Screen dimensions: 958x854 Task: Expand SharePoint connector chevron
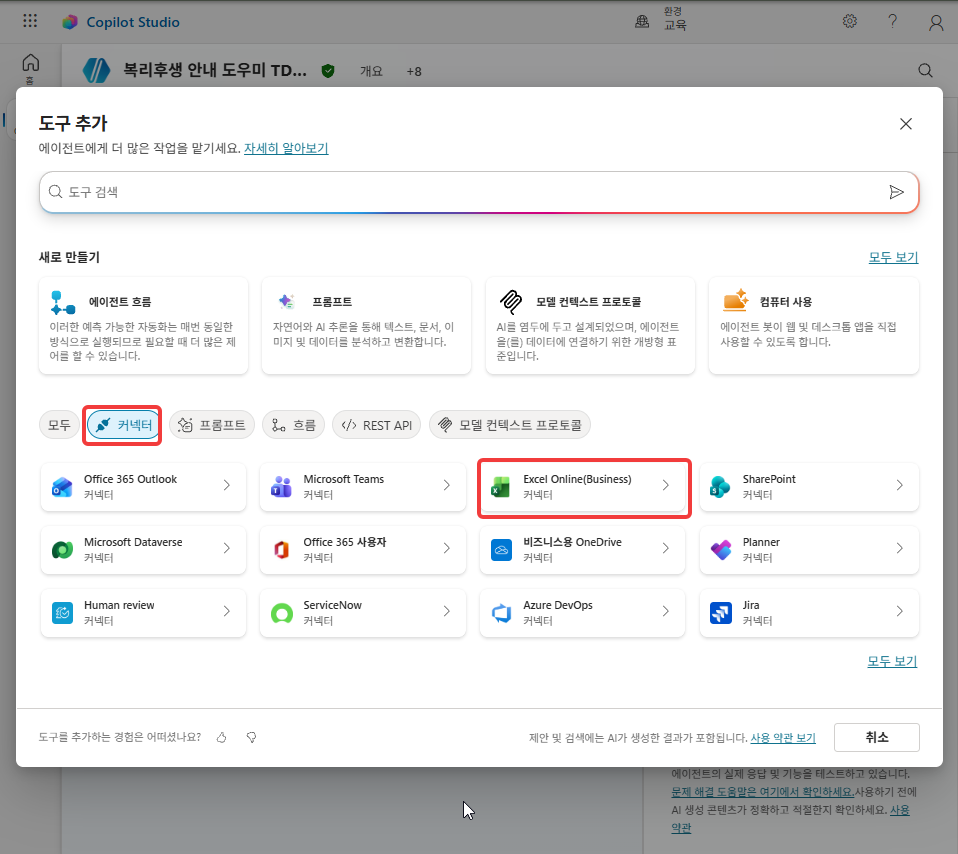pos(899,485)
